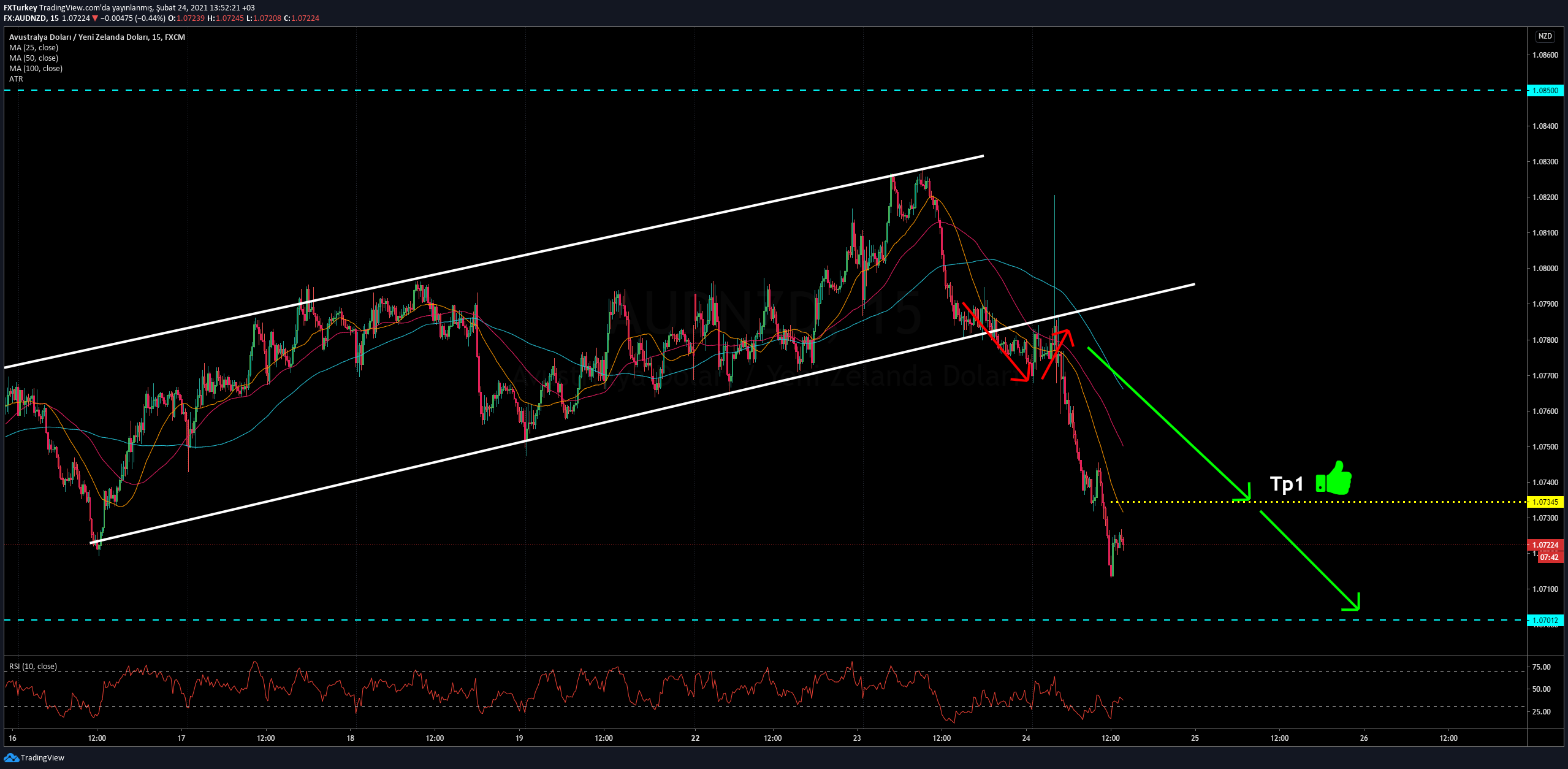The image size is (1568, 769).
Task: Click the red 1.07224 current price tag
Action: pyautogui.click(x=1545, y=545)
